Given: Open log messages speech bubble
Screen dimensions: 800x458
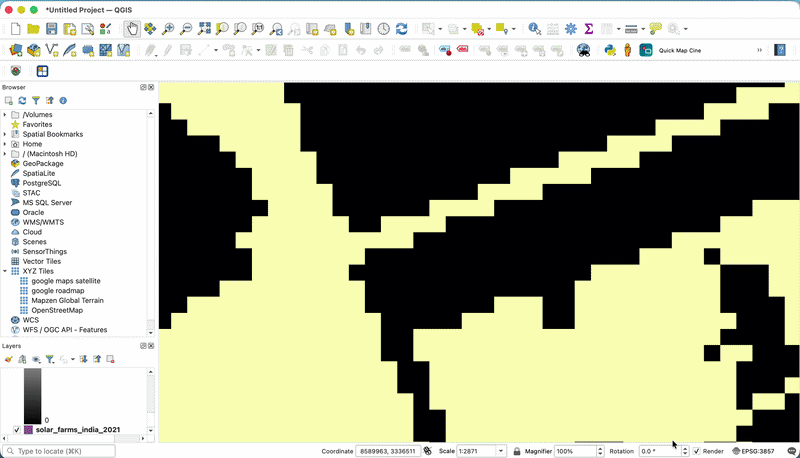Looking at the screenshot, I should pyautogui.click(x=791, y=451).
